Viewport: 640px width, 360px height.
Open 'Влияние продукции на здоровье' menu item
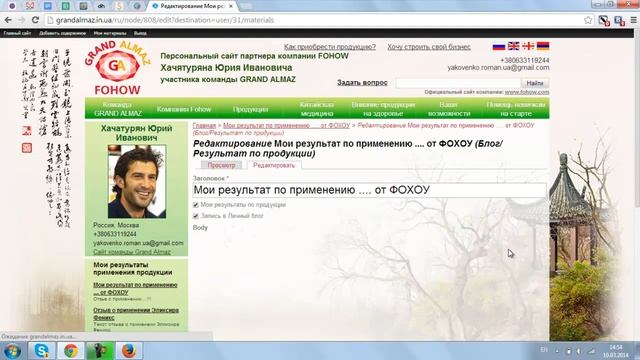pyautogui.click(x=383, y=109)
